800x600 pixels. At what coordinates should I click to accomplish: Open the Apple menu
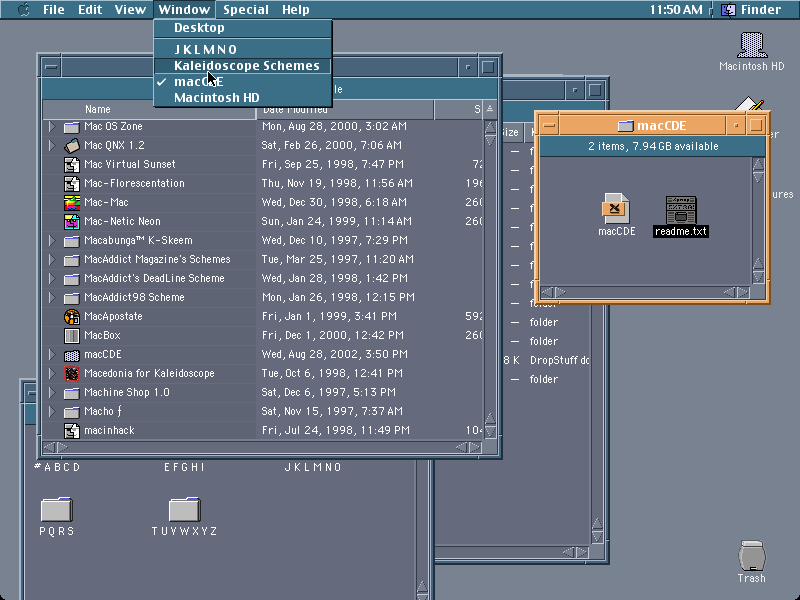(x=23, y=9)
